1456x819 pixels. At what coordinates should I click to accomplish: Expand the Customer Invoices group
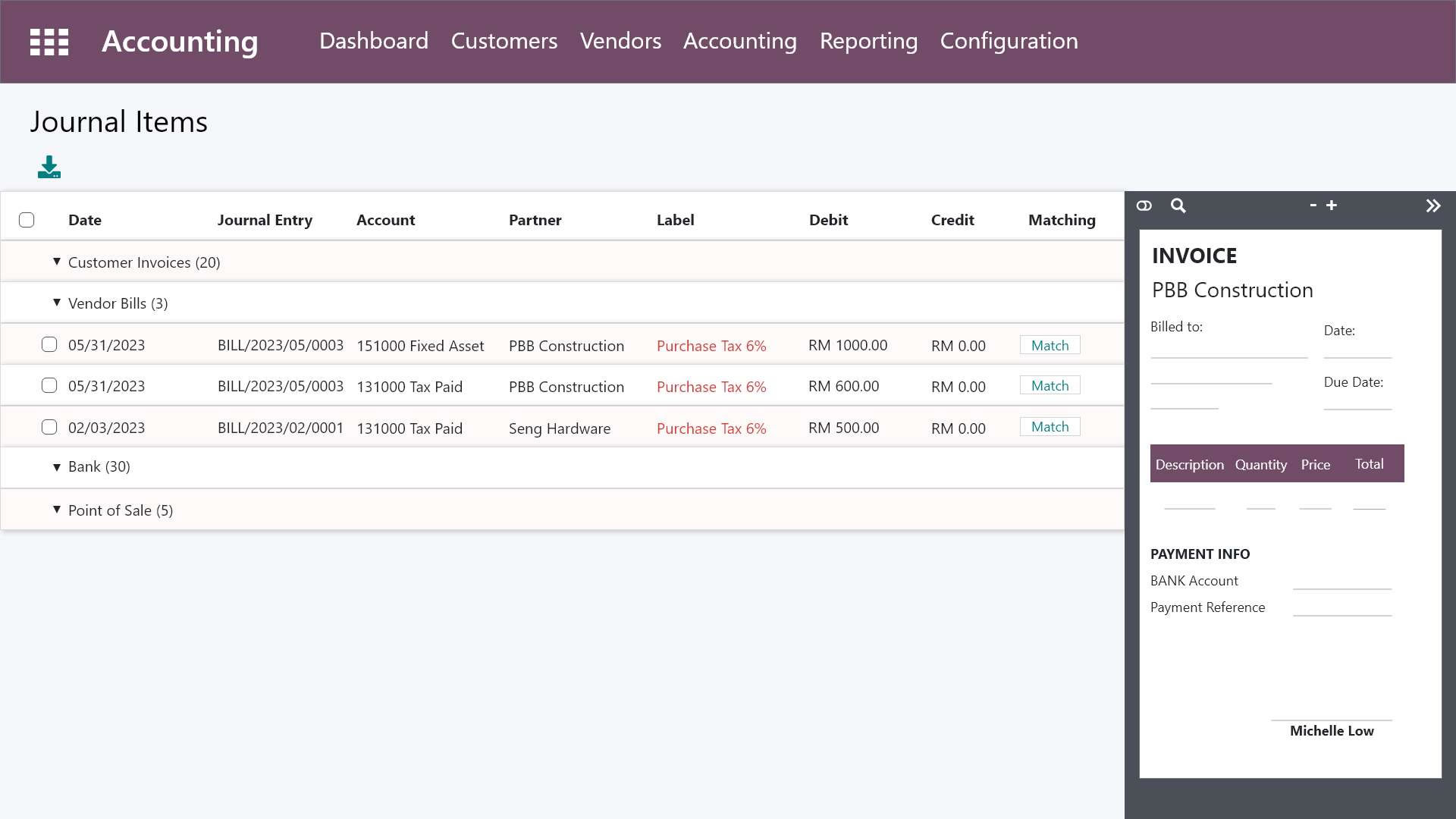[x=57, y=262]
